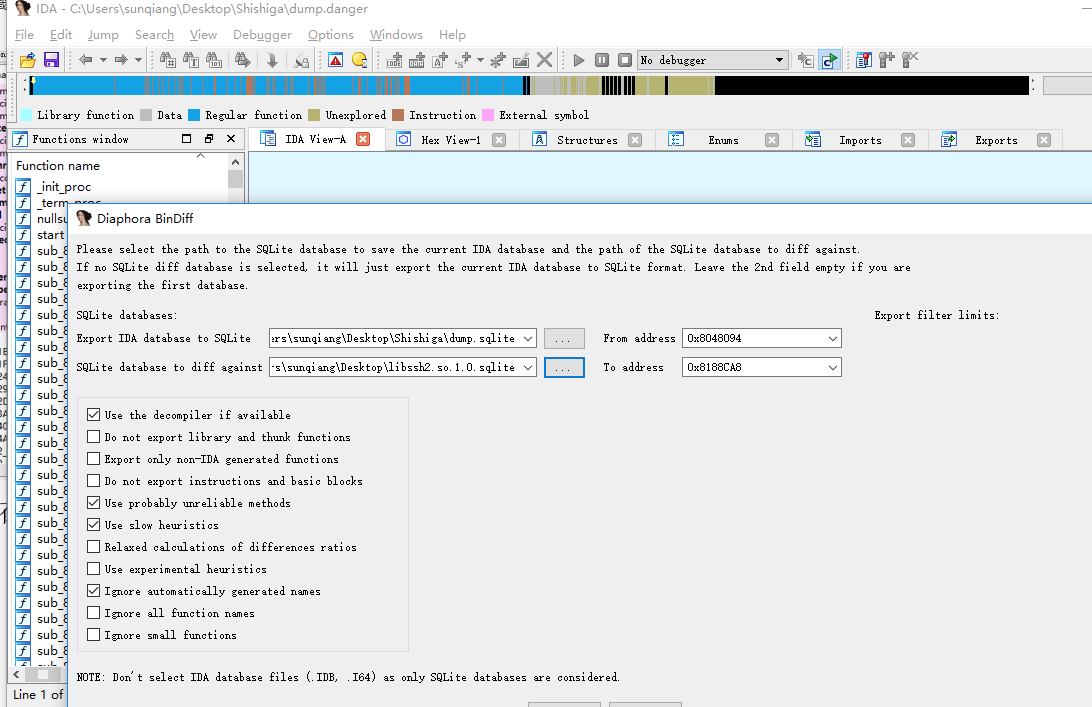Click the Regular function blue legend swatch
The width and height of the screenshot is (1092, 707).
[x=194, y=115]
